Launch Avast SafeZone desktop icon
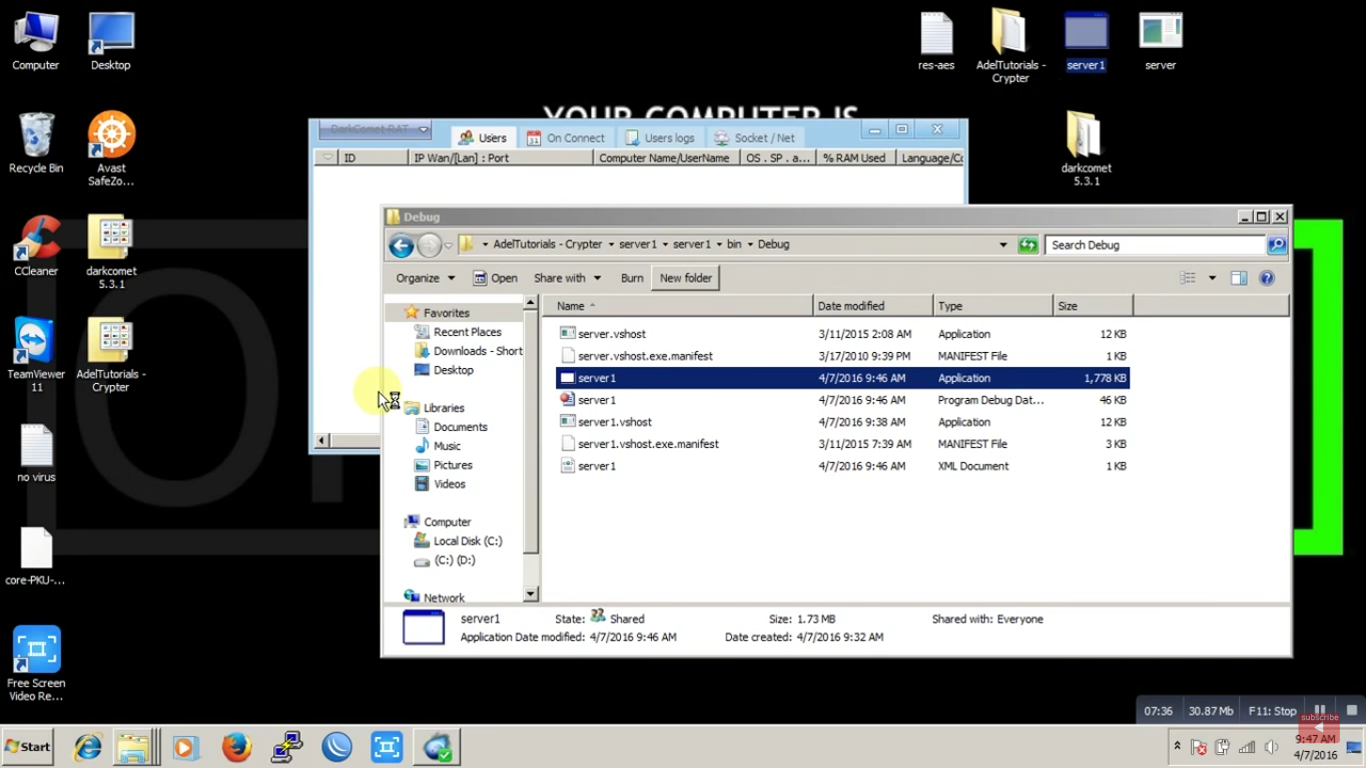 point(111,148)
